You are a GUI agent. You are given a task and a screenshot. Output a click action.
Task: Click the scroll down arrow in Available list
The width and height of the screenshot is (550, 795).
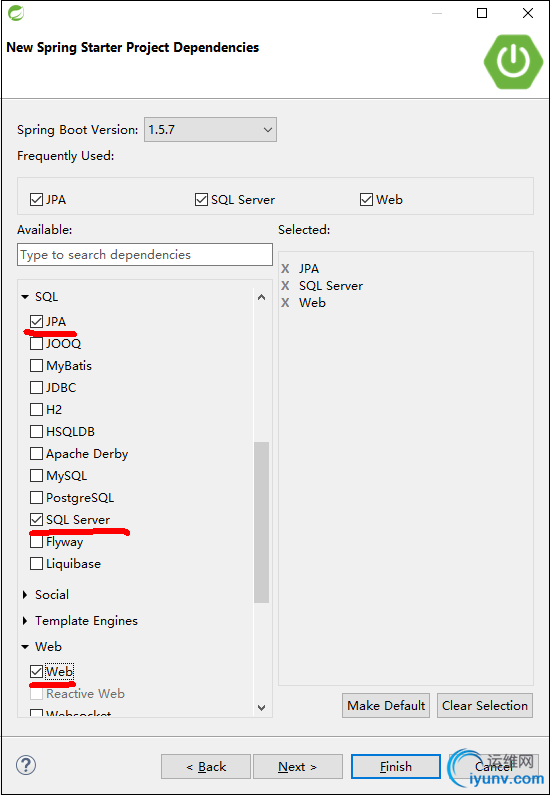262,707
